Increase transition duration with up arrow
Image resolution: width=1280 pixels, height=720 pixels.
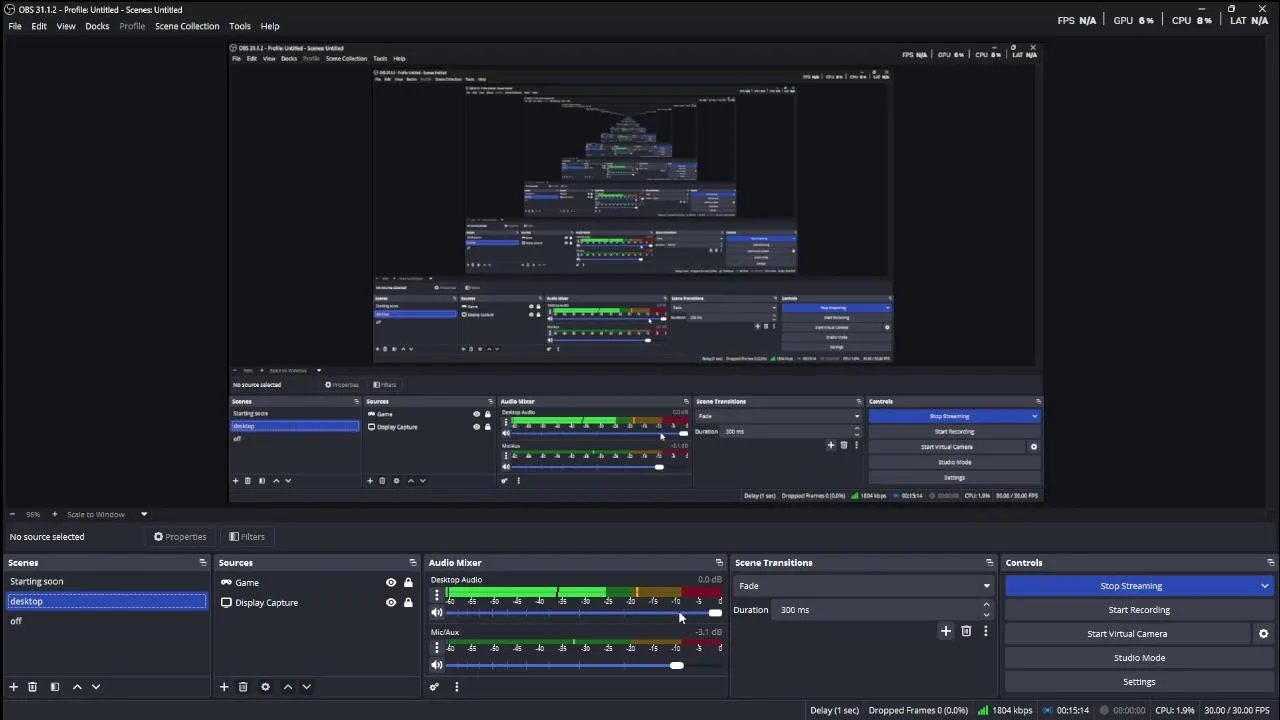[x=987, y=605]
